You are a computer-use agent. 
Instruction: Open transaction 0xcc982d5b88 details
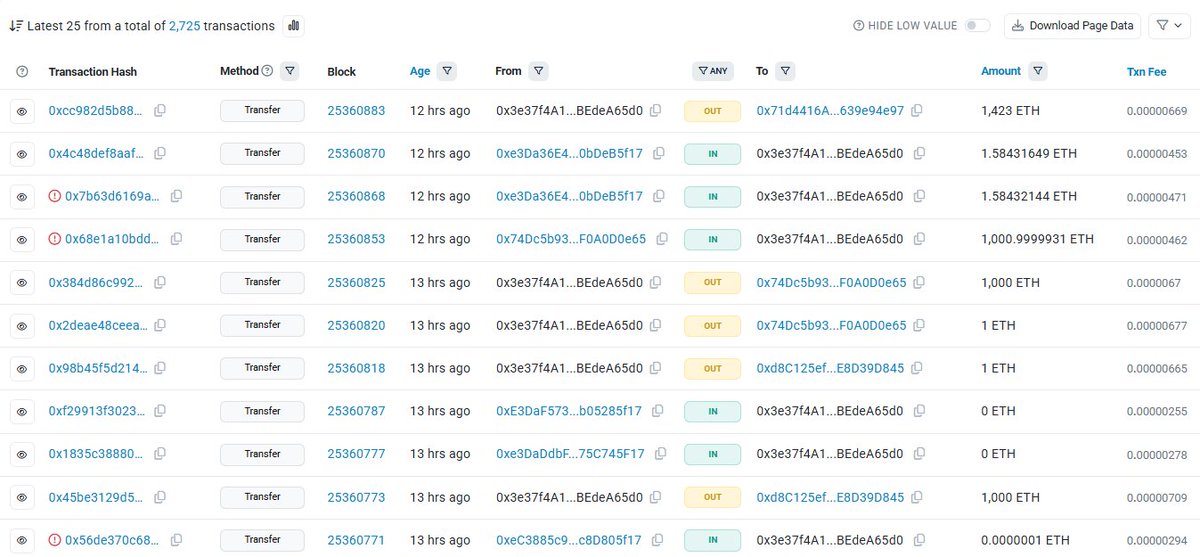[x=96, y=110]
